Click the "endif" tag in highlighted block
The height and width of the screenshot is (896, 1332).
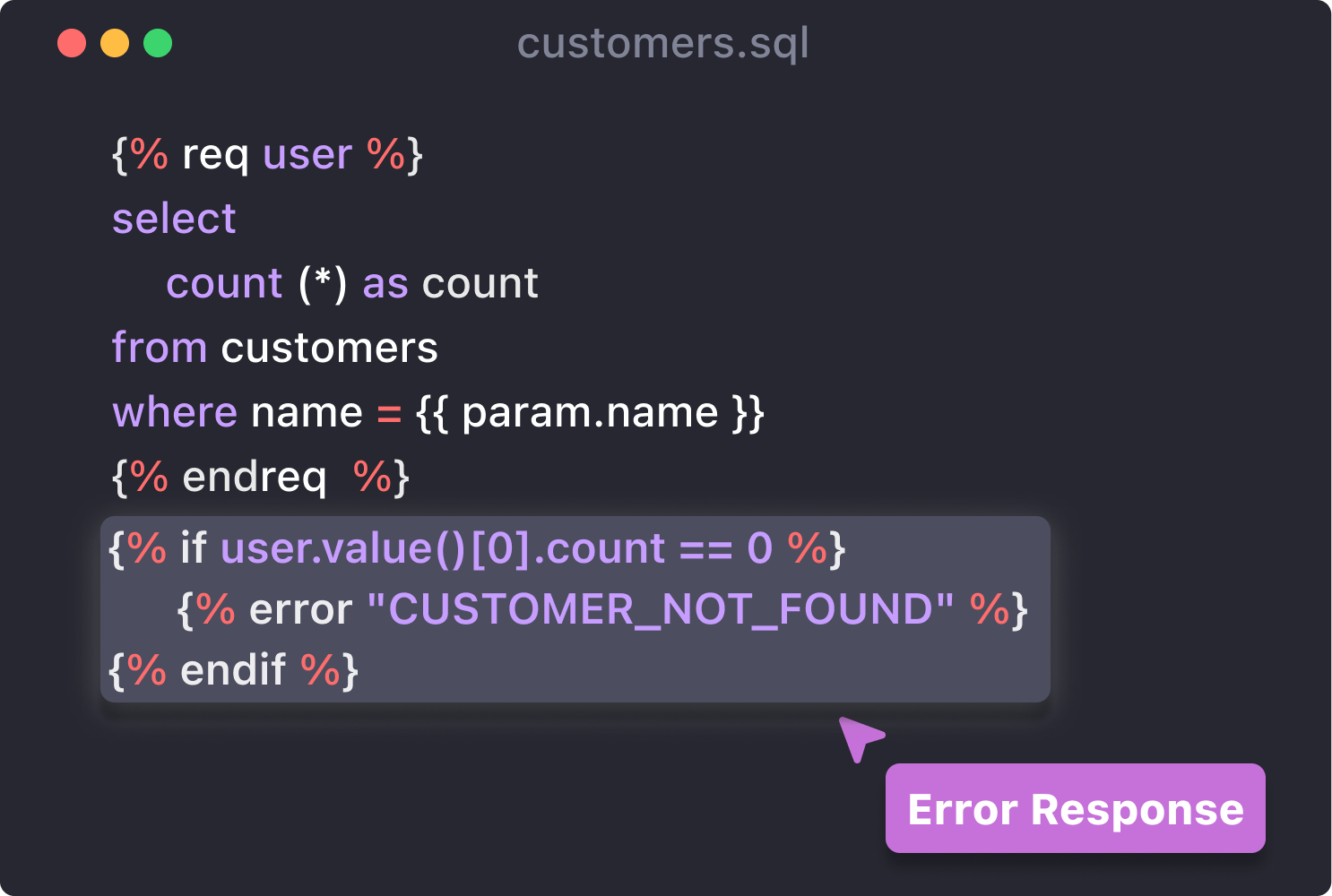point(233,670)
